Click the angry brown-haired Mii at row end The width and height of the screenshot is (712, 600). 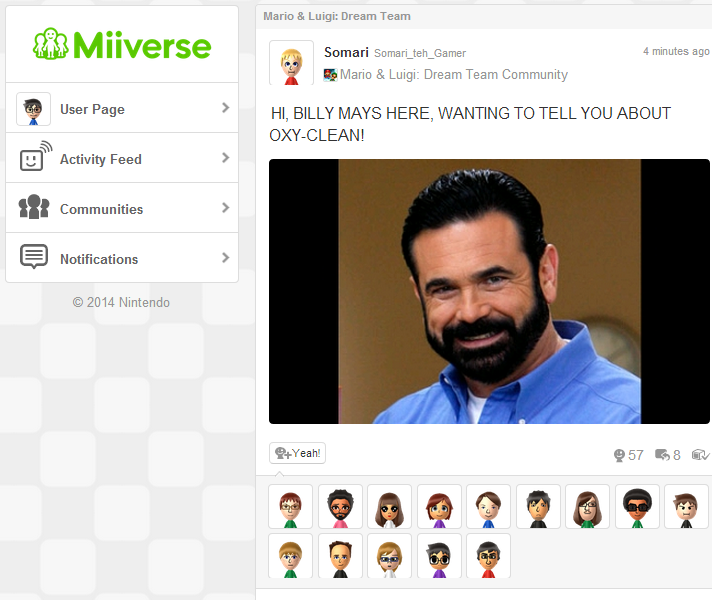(x=686, y=506)
